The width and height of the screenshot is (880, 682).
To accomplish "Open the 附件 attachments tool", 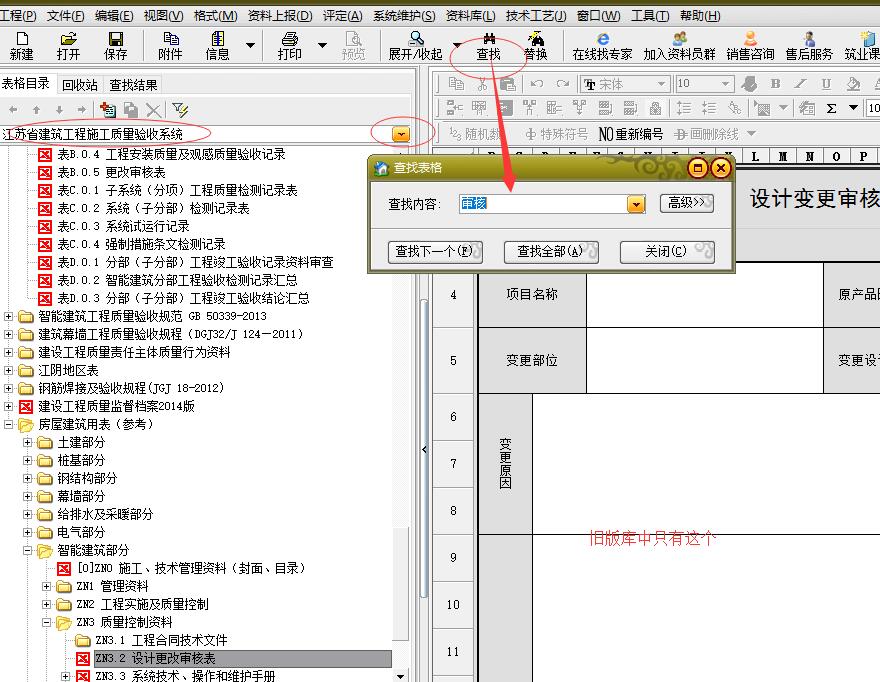I will tap(171, 45).
